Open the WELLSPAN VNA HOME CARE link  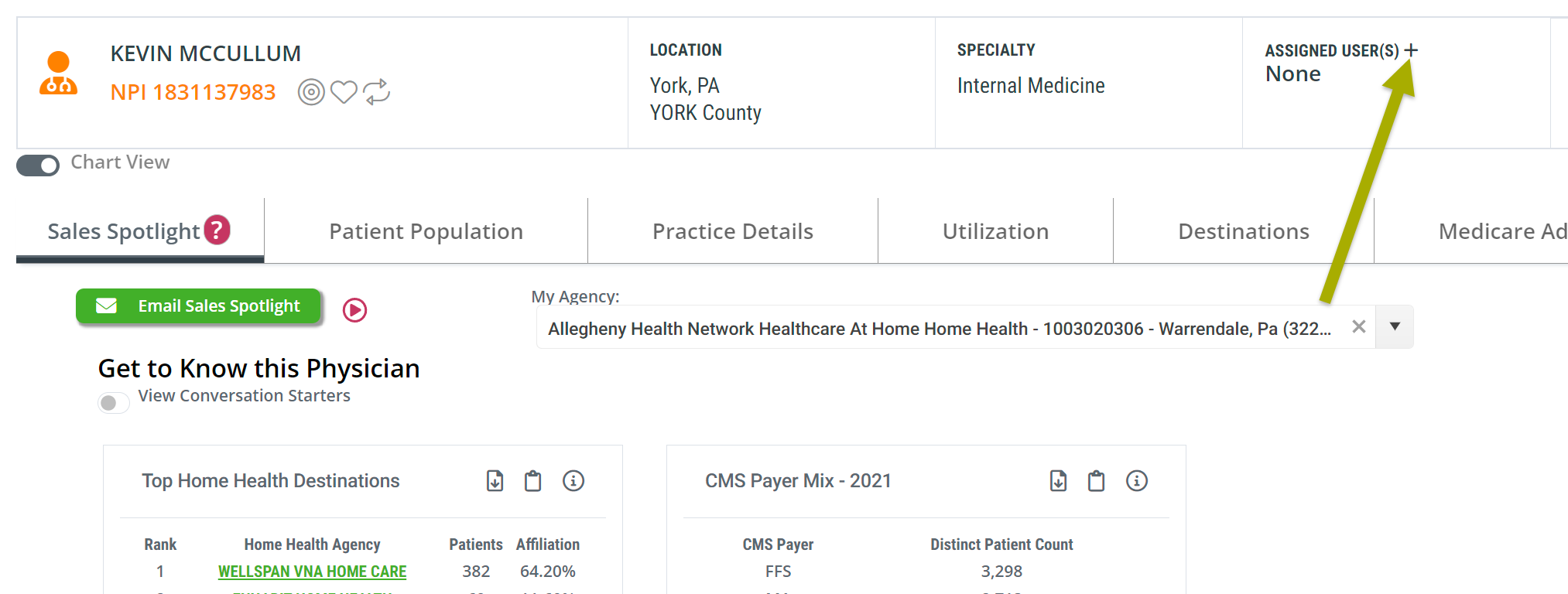point(312,571)
